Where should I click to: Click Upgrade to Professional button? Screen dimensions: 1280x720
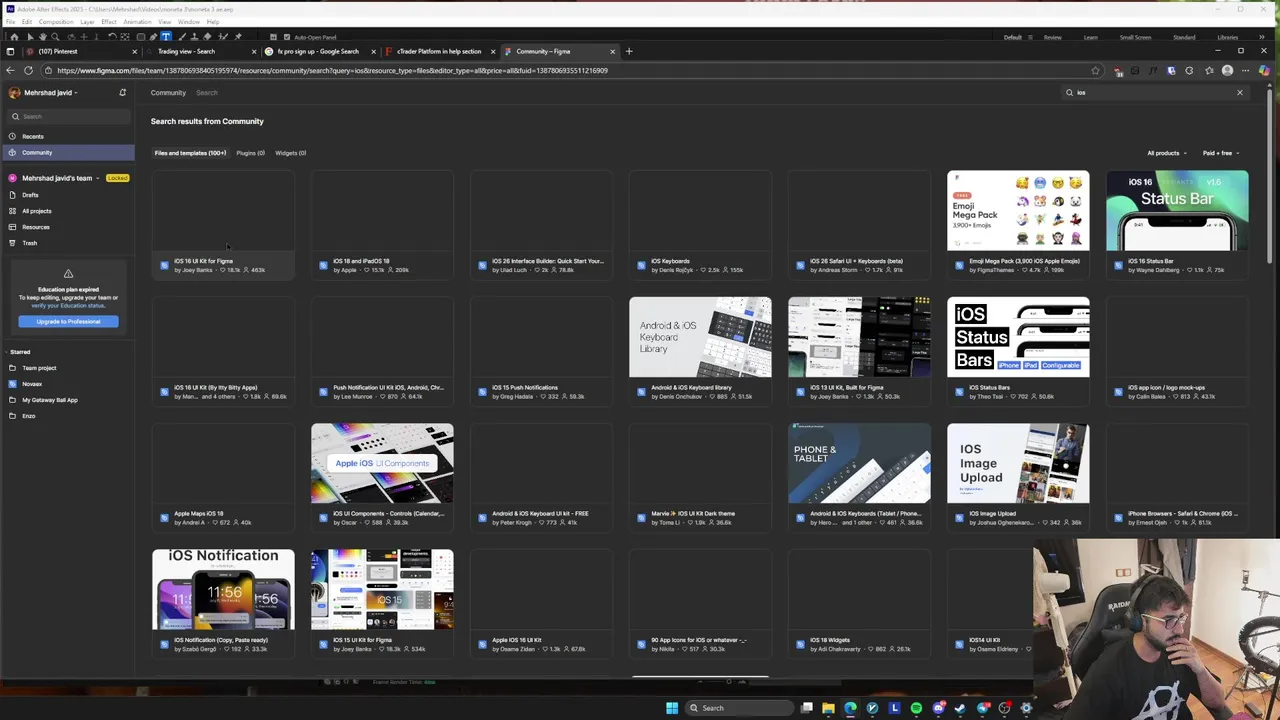pos(68,321)
